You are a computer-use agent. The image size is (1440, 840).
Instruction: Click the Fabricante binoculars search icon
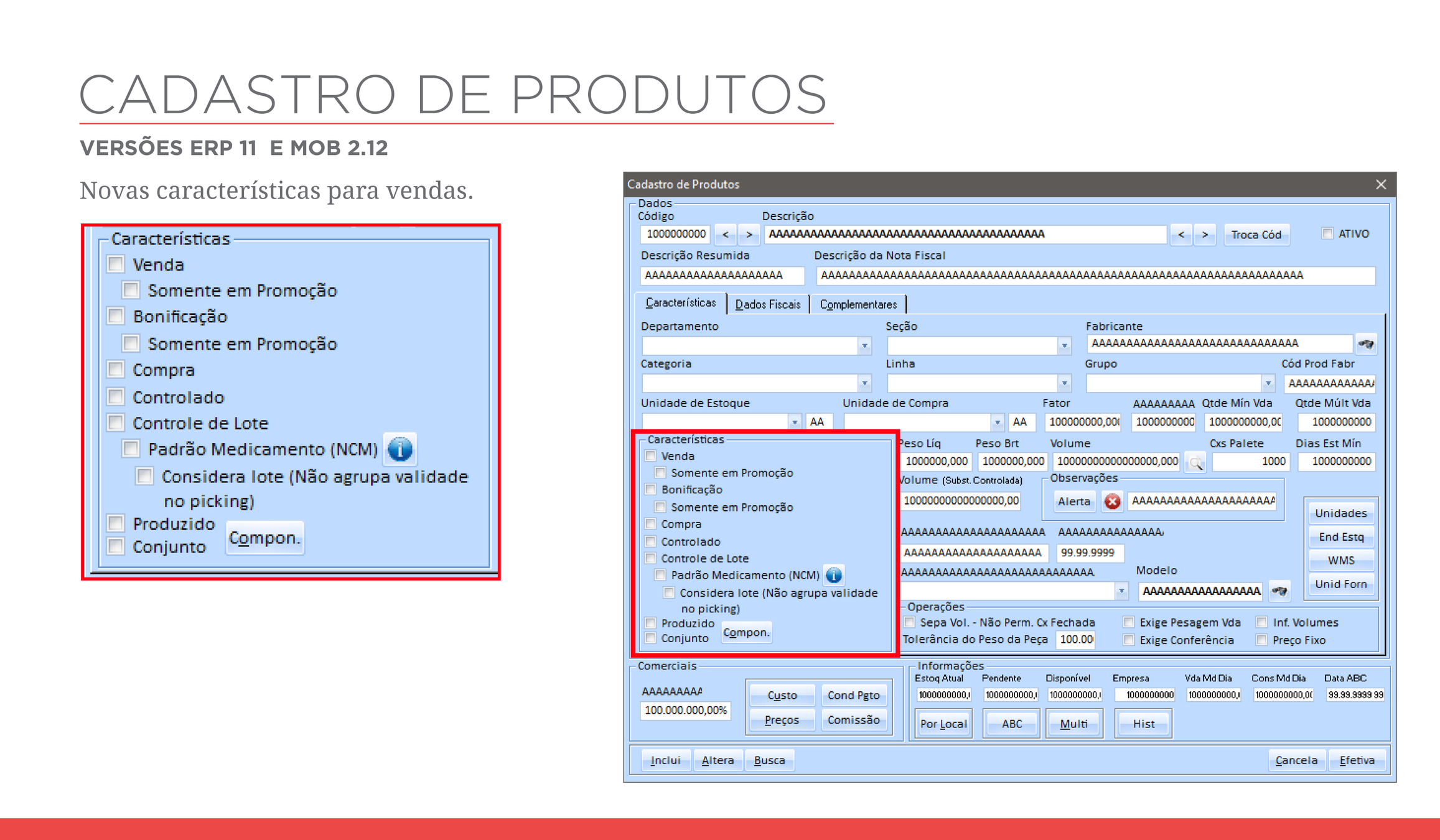click(x=1365, y=343)
